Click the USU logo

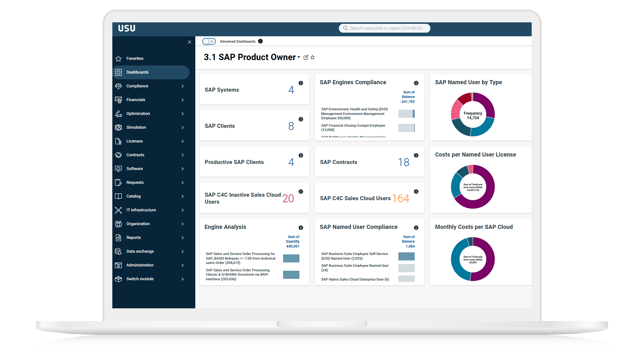pos(127,29)
